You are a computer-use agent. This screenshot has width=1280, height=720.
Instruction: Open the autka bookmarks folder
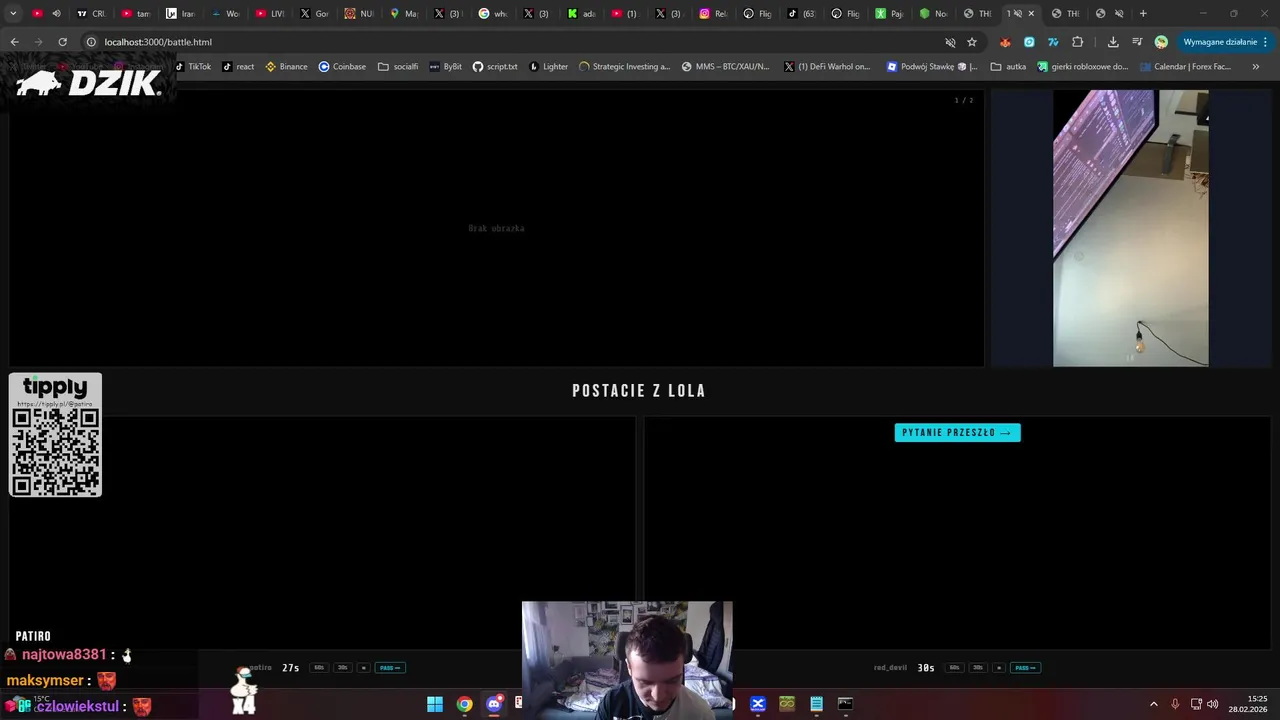tap(1008, 67)
